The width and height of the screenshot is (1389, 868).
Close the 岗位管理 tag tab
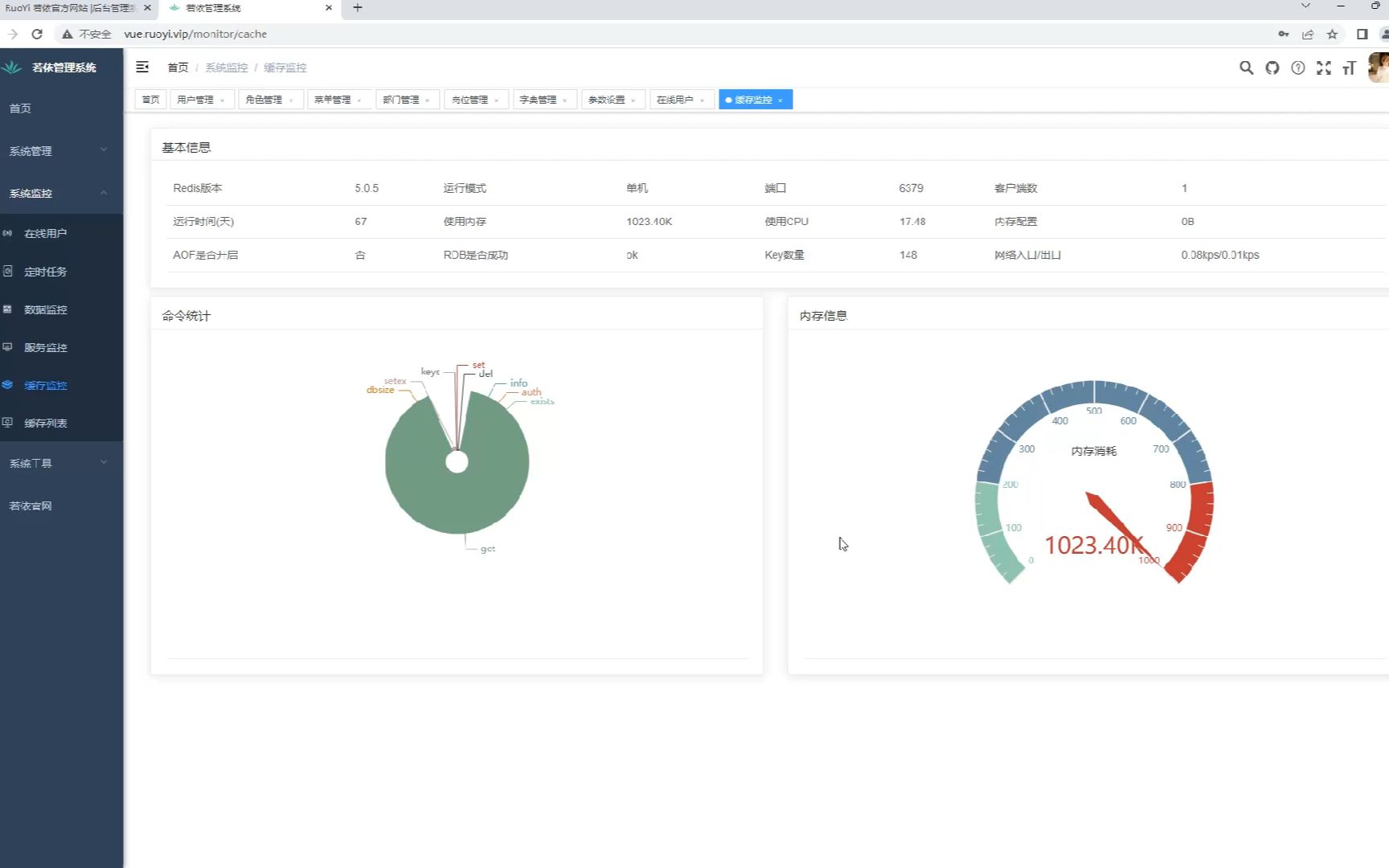[497, 100]
